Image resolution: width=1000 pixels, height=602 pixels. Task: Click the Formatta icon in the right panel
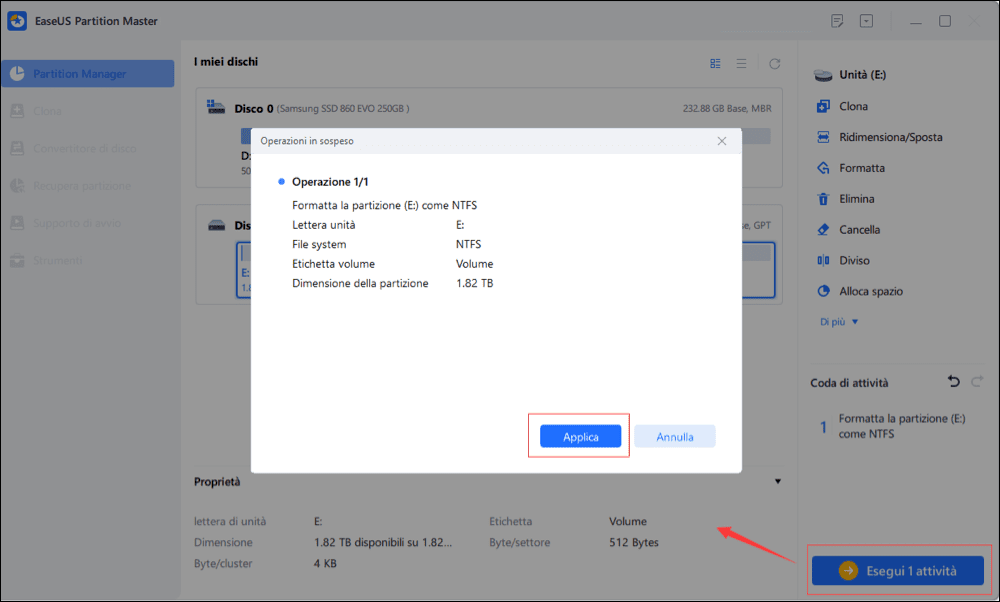tap(823, 168)
